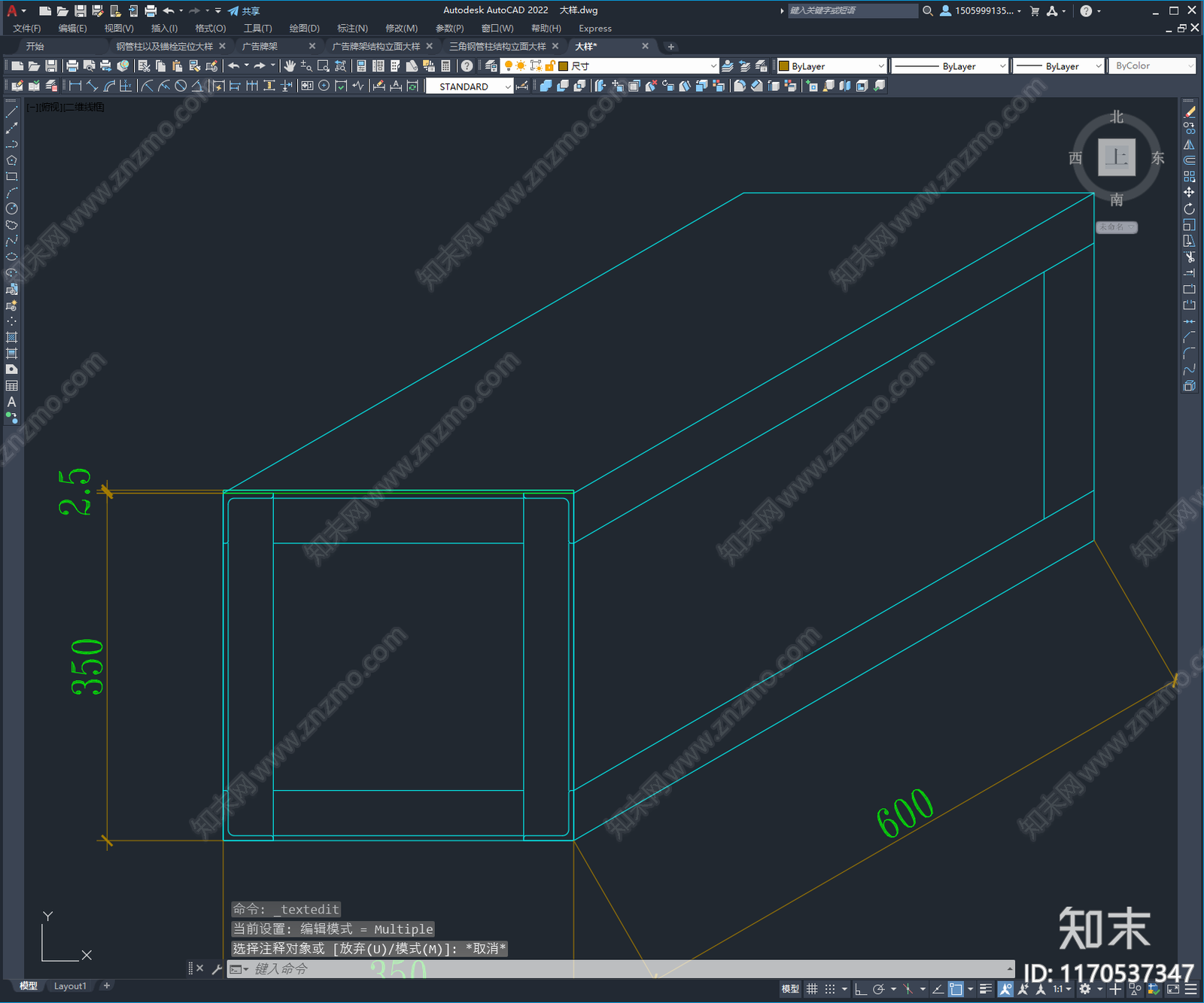Click the Customization hamburger icon in the status bar
This screenshot has width=1204, height=1003.
tap(1190, 989)
